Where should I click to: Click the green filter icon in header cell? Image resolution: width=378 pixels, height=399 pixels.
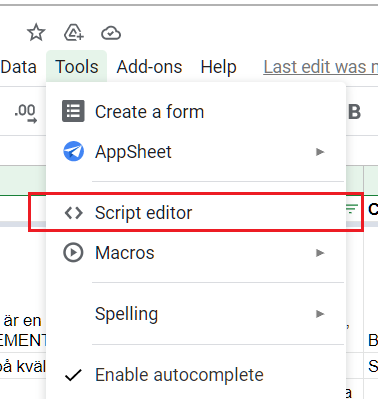[351, 209]
